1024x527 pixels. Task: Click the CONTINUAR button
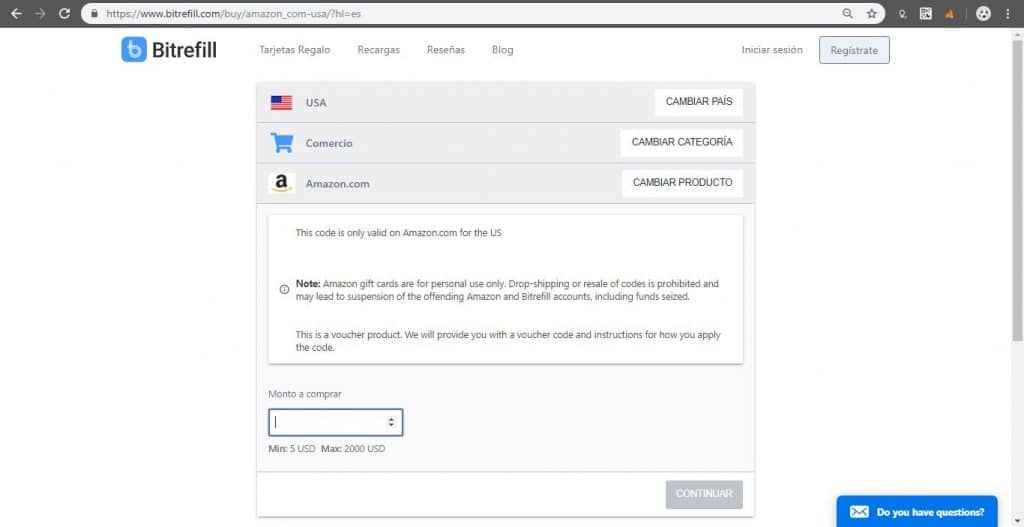[704, 494]
